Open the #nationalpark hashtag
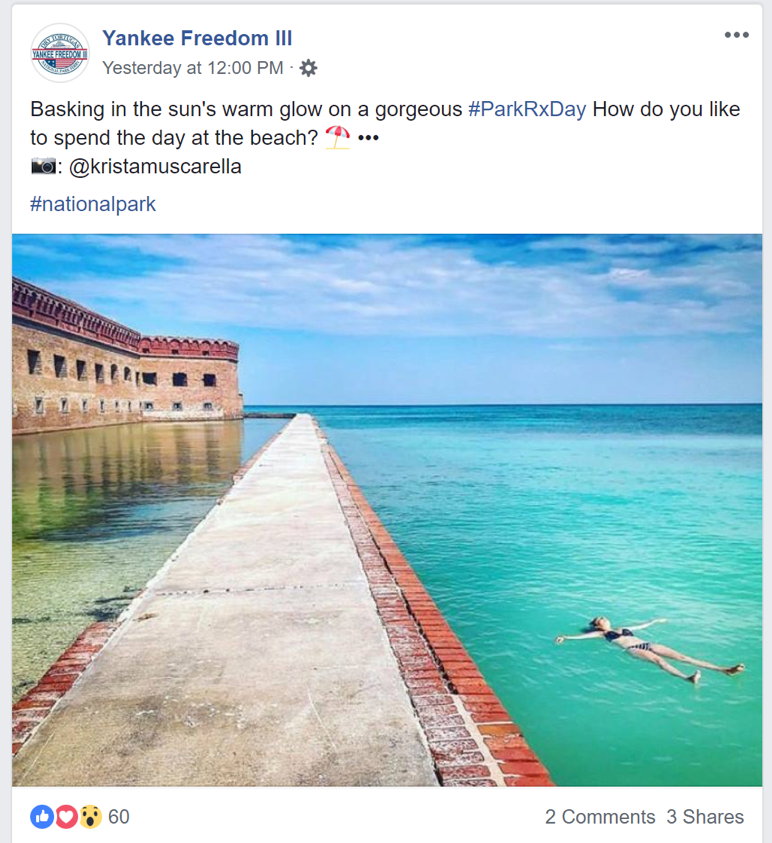Image resolution: width=772 pixels, height=843 pixels. pos(93,204)
